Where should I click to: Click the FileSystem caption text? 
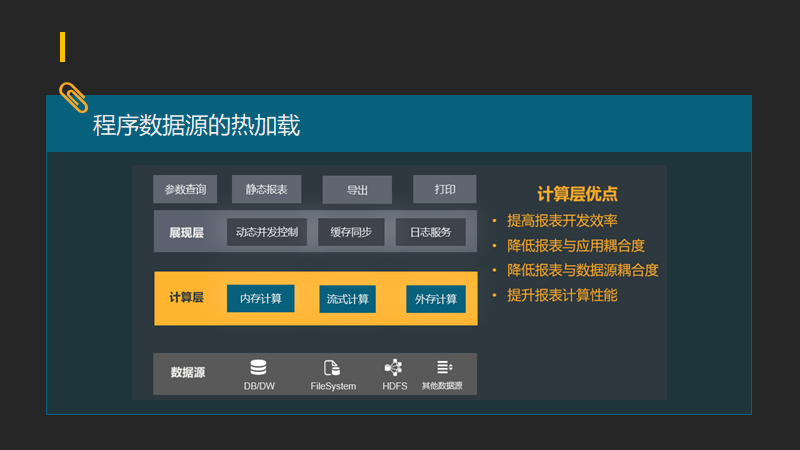tap(333, 386)
